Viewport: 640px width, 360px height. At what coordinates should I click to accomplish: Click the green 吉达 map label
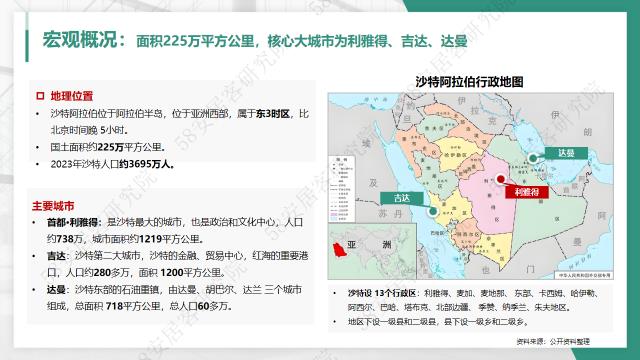(402, 198)
